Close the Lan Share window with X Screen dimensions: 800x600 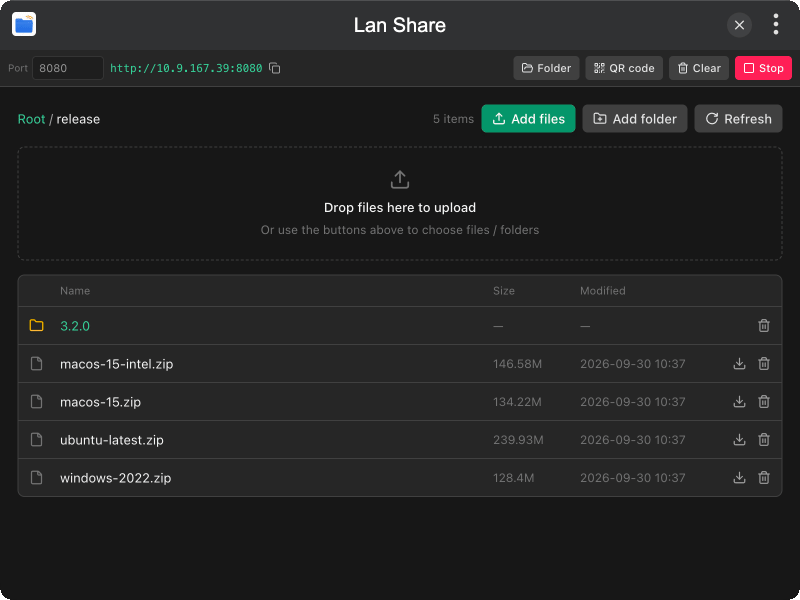coord(739,25)
